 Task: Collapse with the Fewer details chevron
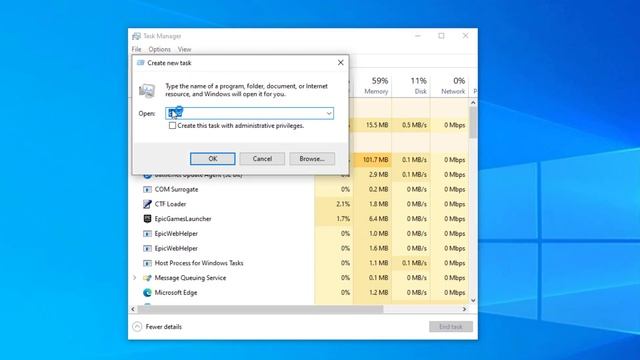[x=137, y=327]
